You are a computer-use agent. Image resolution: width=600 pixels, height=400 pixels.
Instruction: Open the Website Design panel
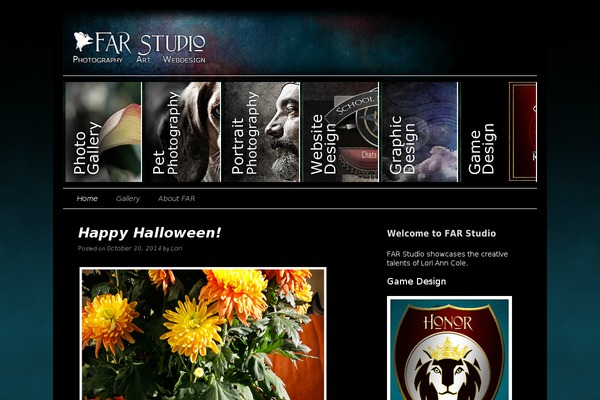pos(340,132)
